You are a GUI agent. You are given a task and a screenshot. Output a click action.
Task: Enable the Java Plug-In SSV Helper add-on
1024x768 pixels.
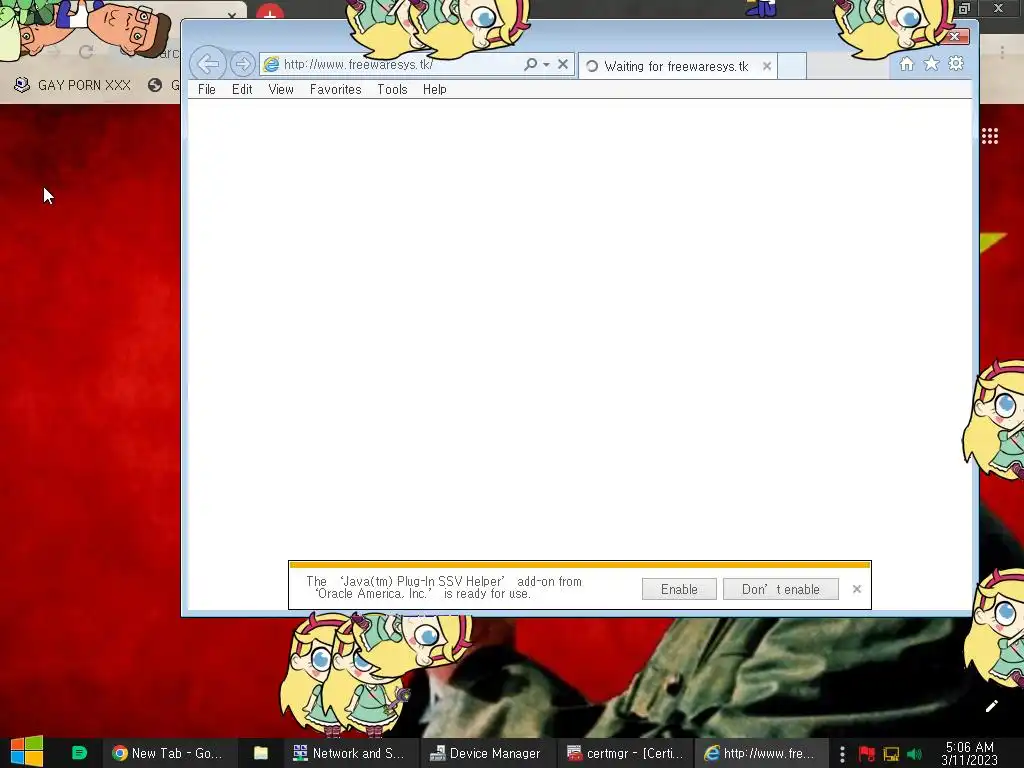(x=679, y=589)
